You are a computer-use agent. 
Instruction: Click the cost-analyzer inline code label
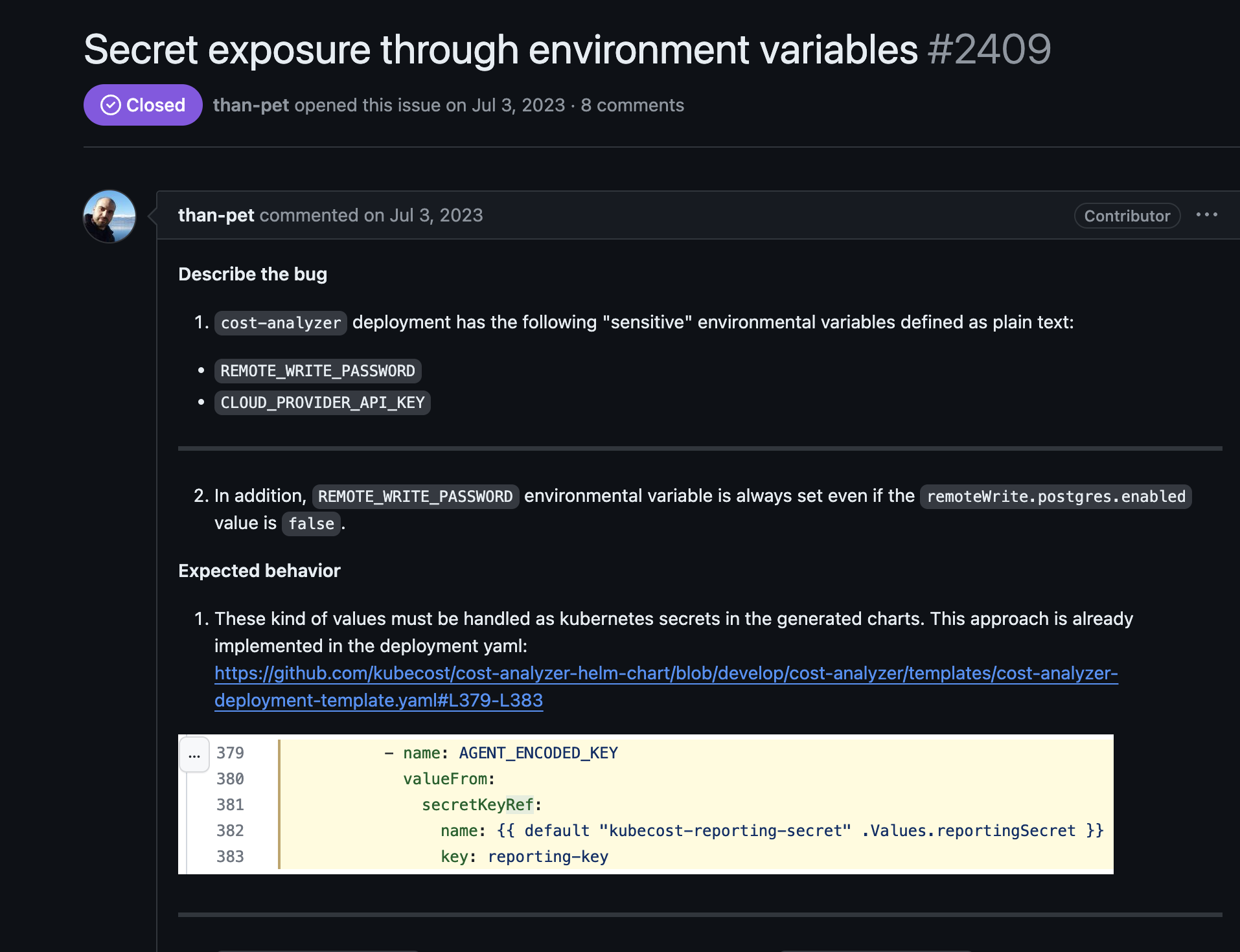pos(280,323)
